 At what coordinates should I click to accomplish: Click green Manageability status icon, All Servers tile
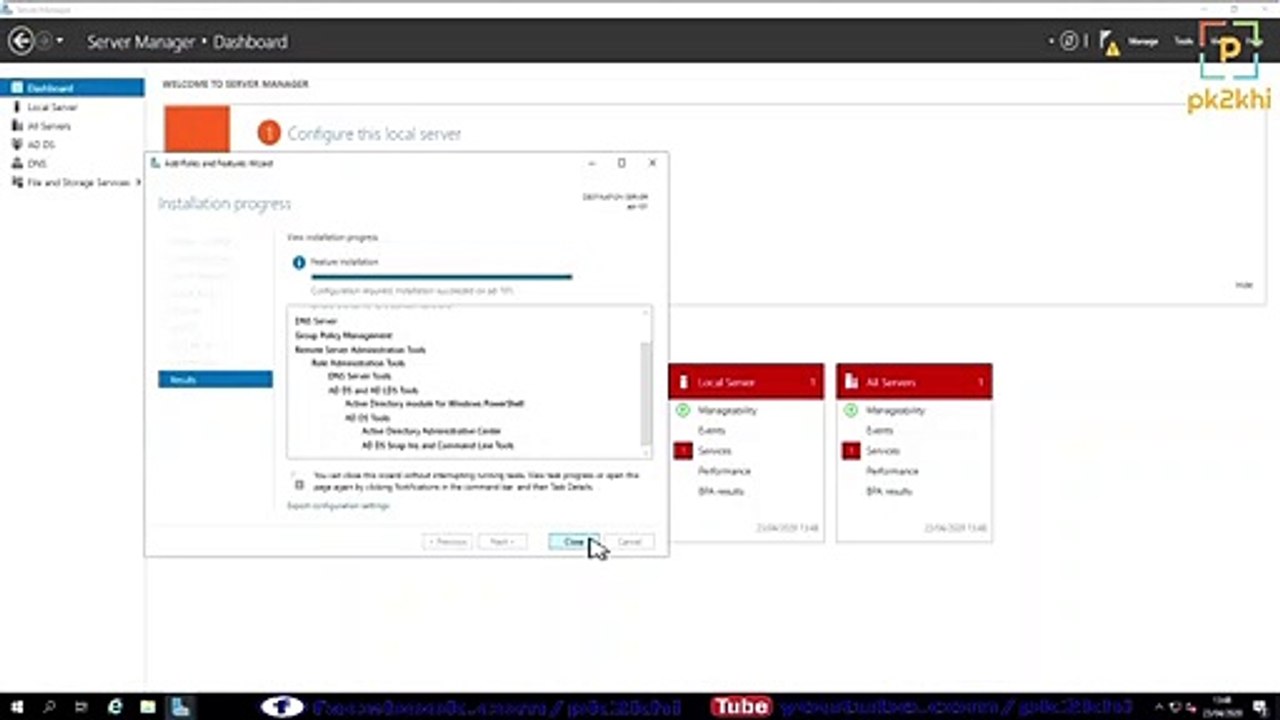pyautogui.click(x=851, y=411)
